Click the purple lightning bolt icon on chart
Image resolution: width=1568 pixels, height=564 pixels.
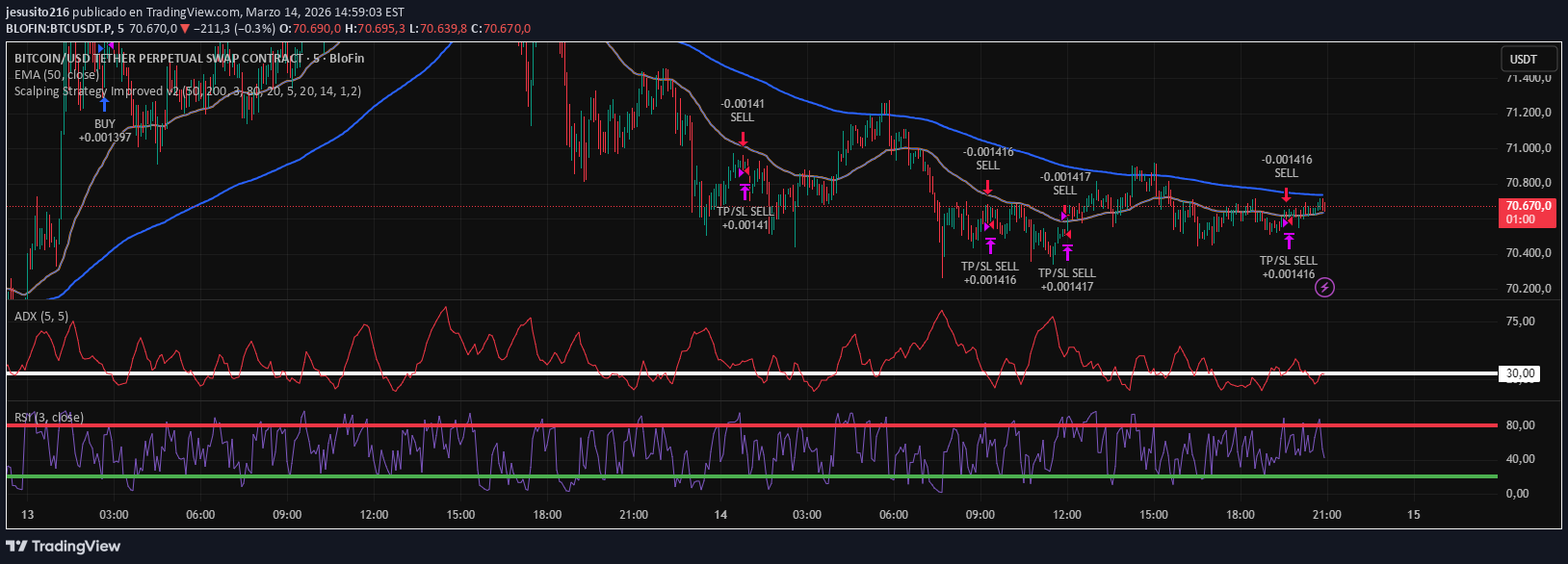[1325, 287]
